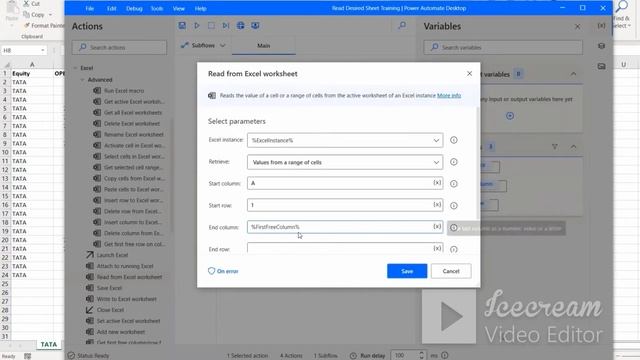Image resolution: width=640 pixels, height=360 pixels.
Task: Collapse the flow variables section
Action: 573,147
